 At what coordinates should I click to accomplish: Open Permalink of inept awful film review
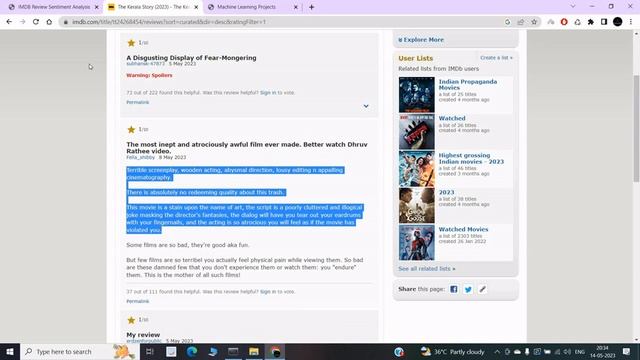[138, 301]
